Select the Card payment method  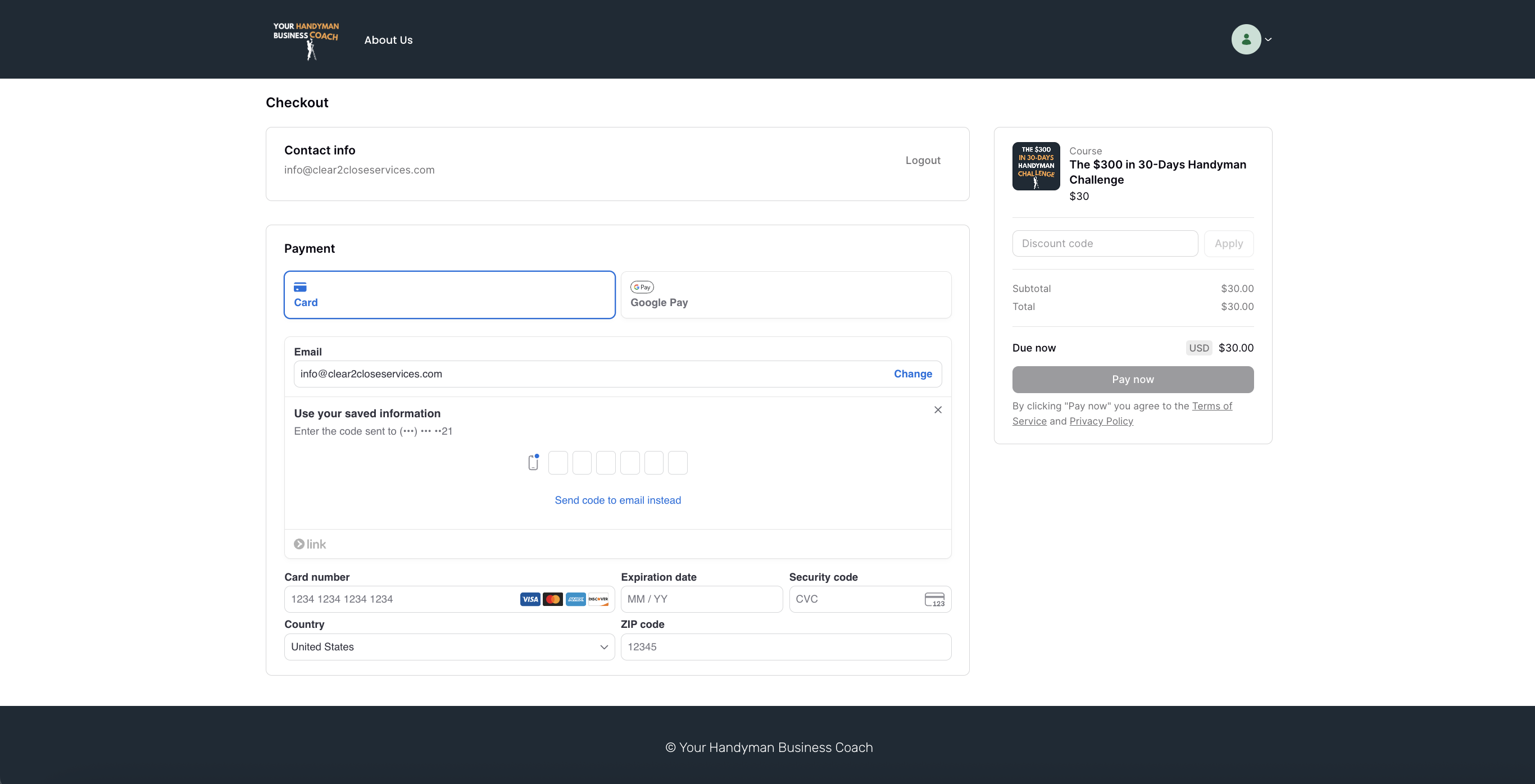(449, 295)
